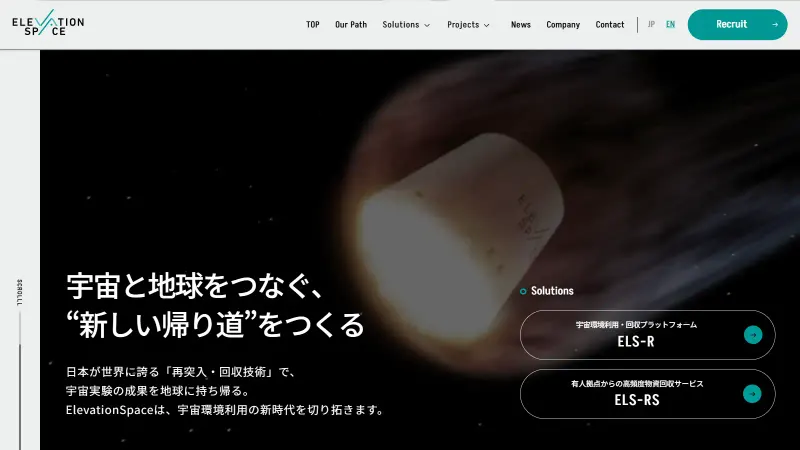Expand the Solutions dropdown menu

click(406, 24)
